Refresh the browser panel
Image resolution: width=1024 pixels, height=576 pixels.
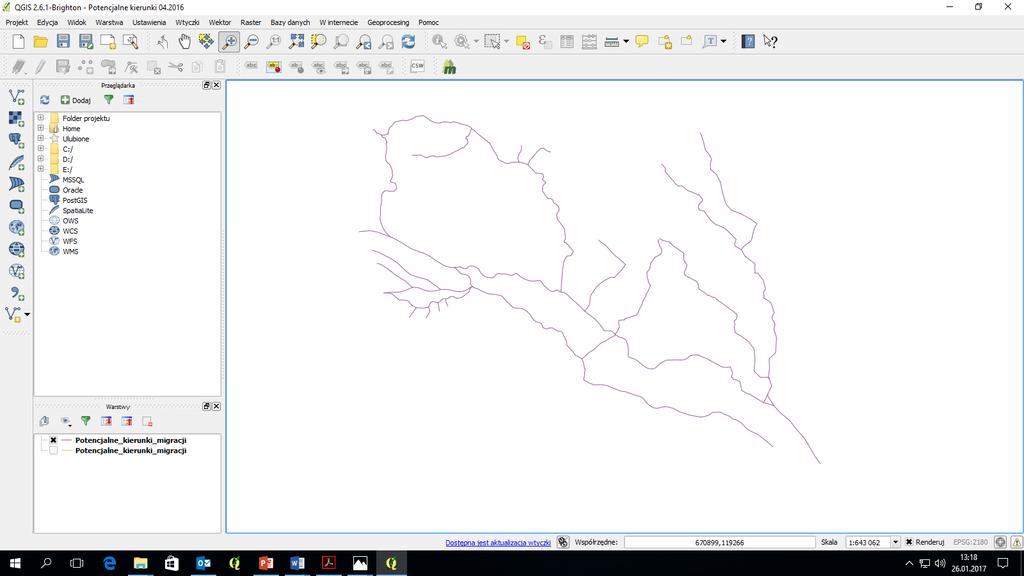(44, 100)
